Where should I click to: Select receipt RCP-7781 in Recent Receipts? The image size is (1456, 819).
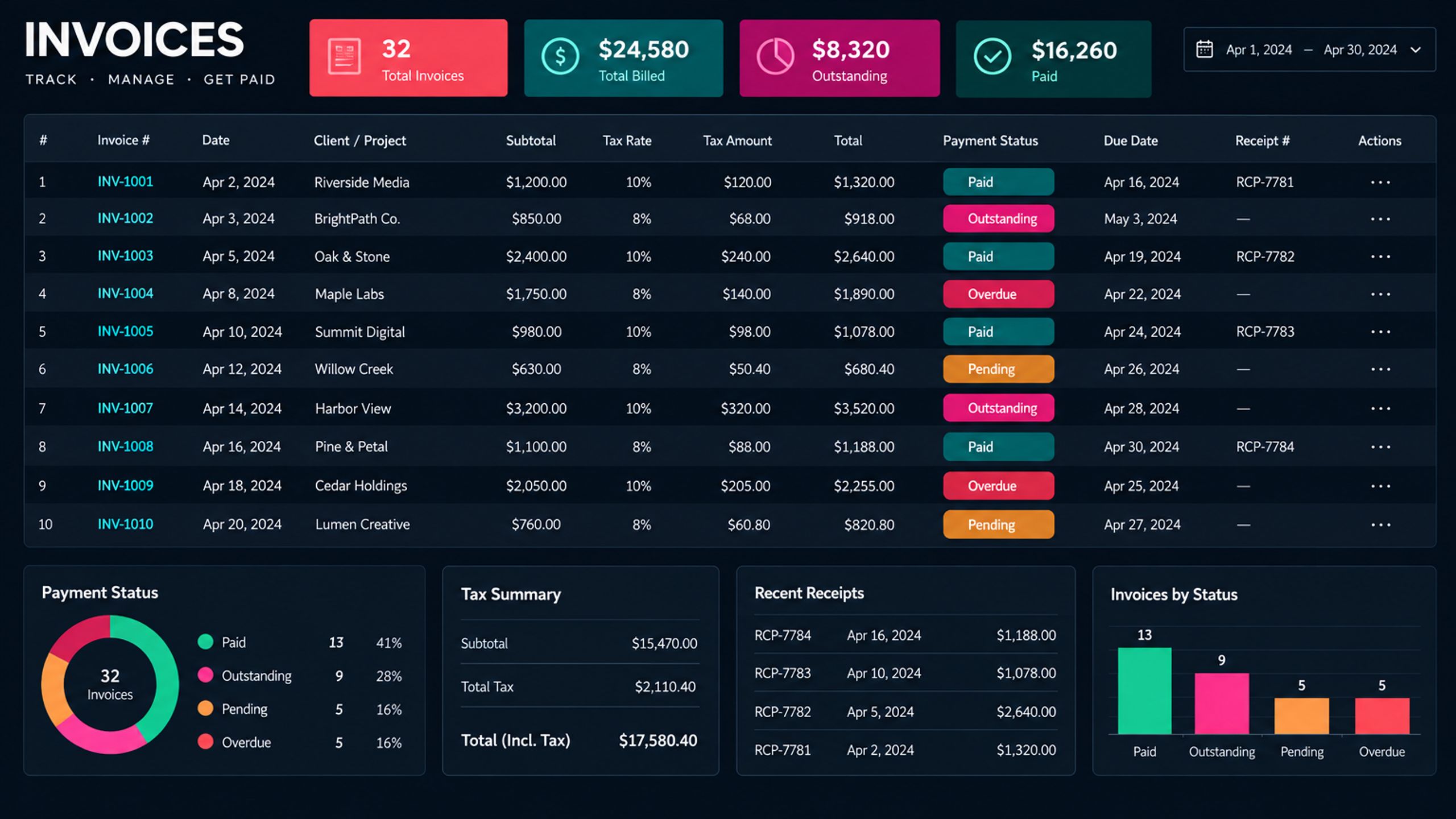pyautogui.click(x=905, y=750)
